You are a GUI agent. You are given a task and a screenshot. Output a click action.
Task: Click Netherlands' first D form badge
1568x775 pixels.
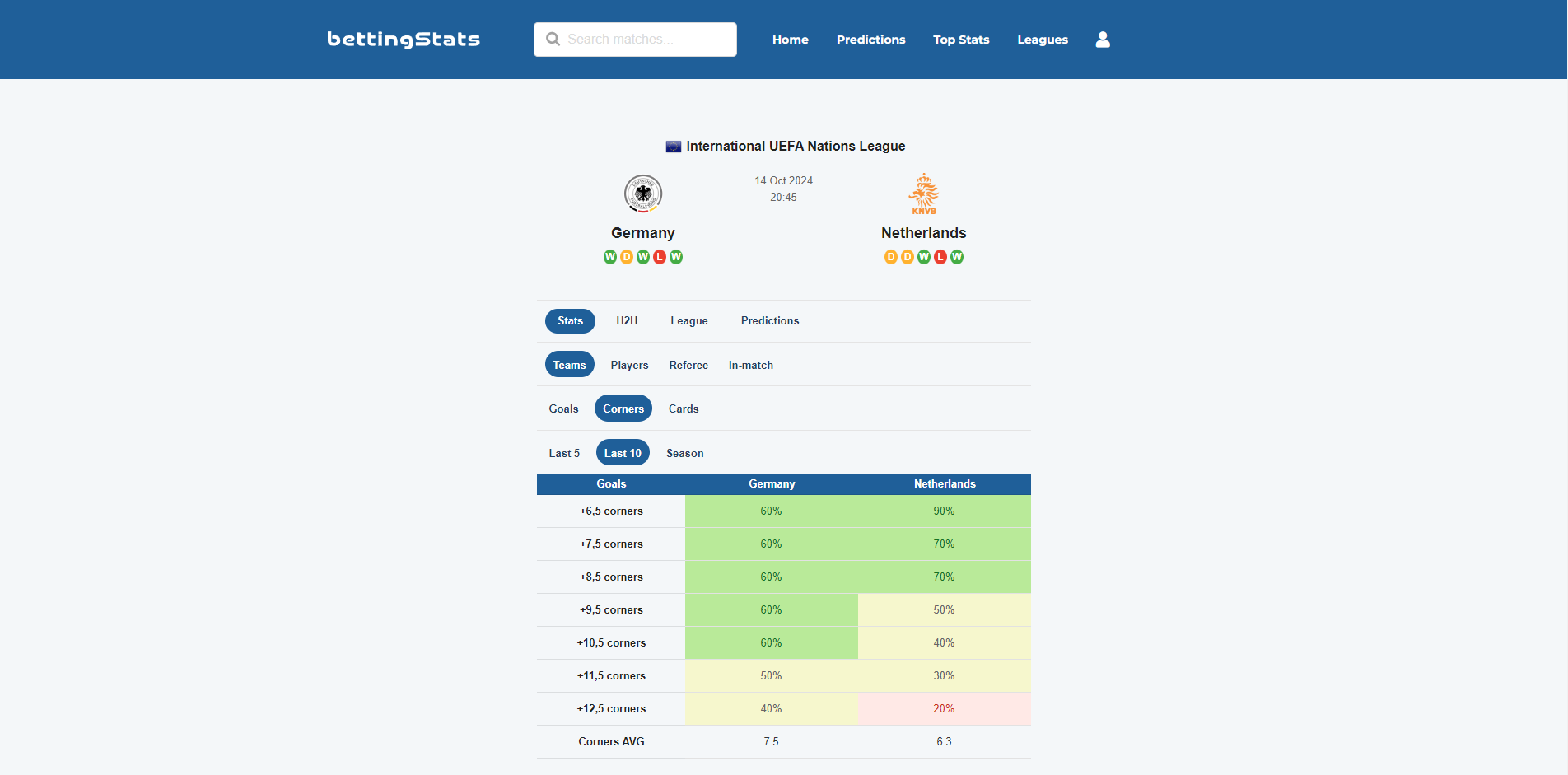891,257
